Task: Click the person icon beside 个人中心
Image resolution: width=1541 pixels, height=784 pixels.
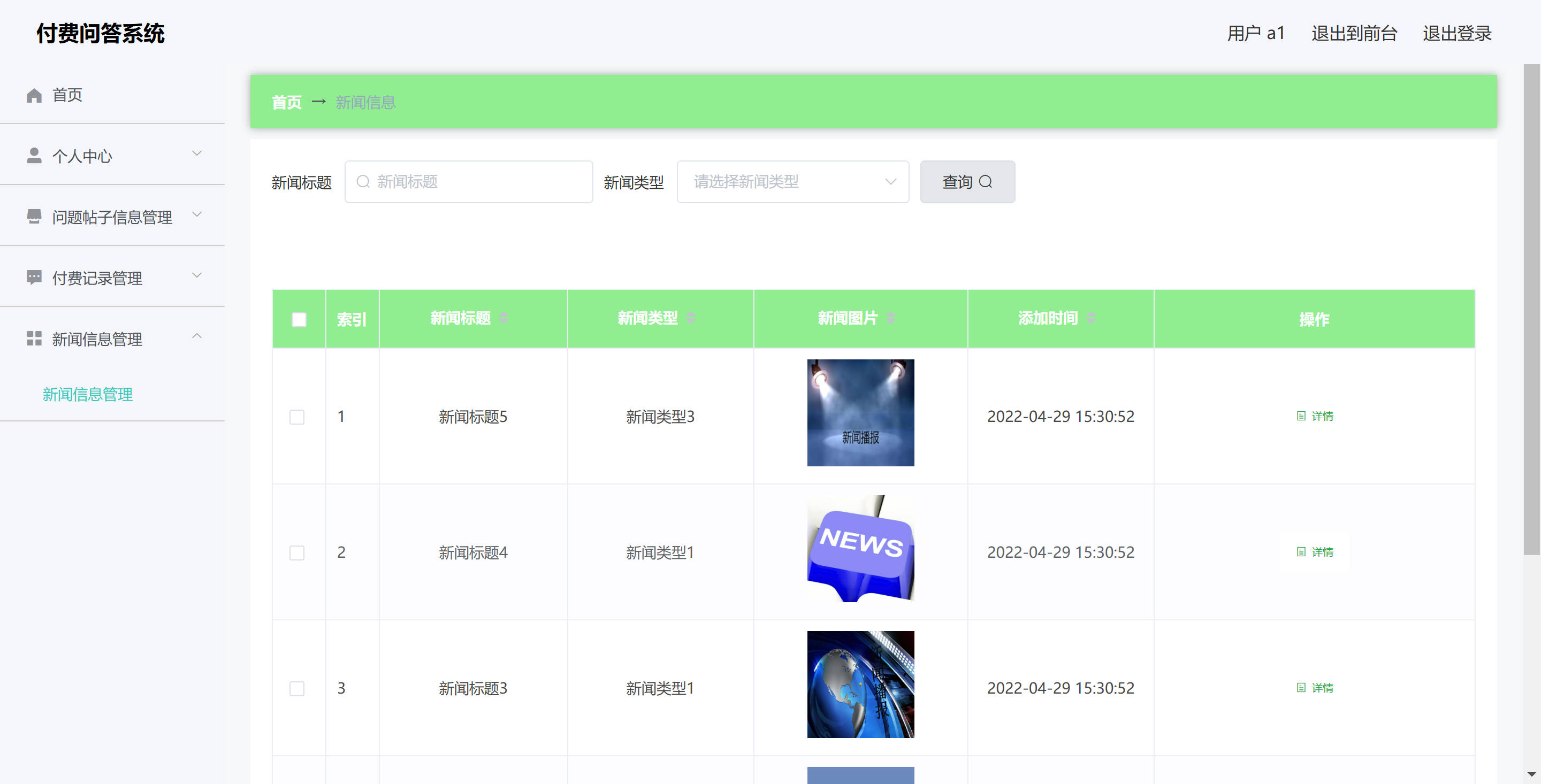Action: click(x=34, y=156)
